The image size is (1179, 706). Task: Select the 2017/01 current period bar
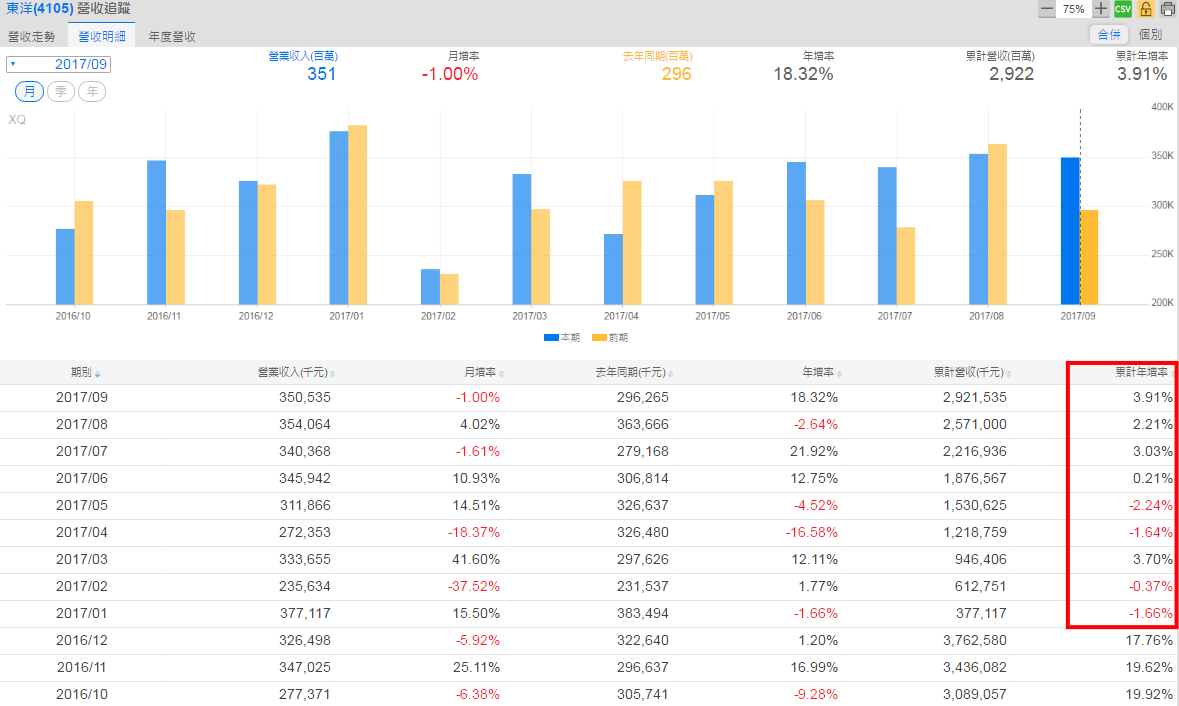338,218
